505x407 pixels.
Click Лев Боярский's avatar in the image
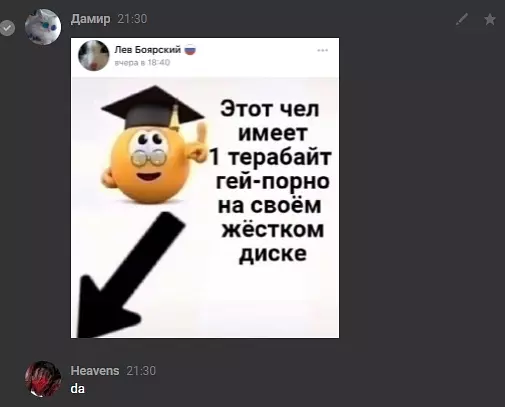(94, 56)
